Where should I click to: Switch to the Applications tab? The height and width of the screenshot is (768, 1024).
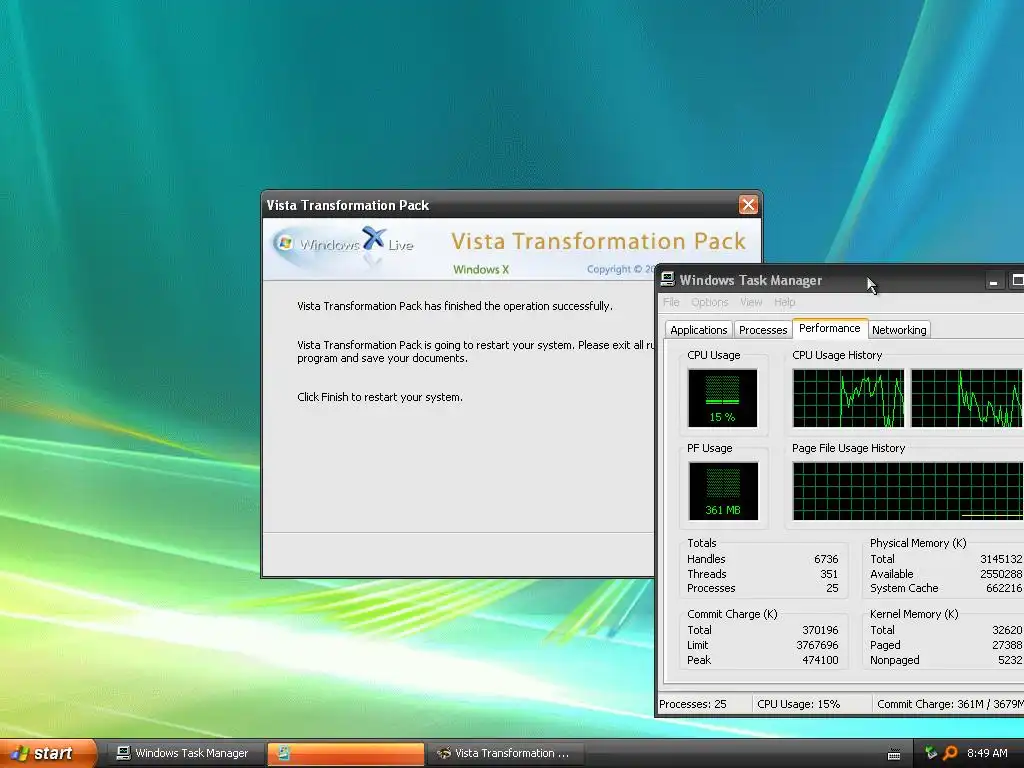coord(698,330)
